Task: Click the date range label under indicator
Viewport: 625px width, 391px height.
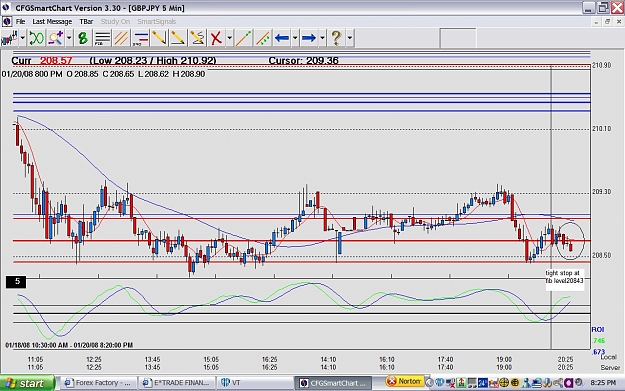Action: [x=69, y=345]
